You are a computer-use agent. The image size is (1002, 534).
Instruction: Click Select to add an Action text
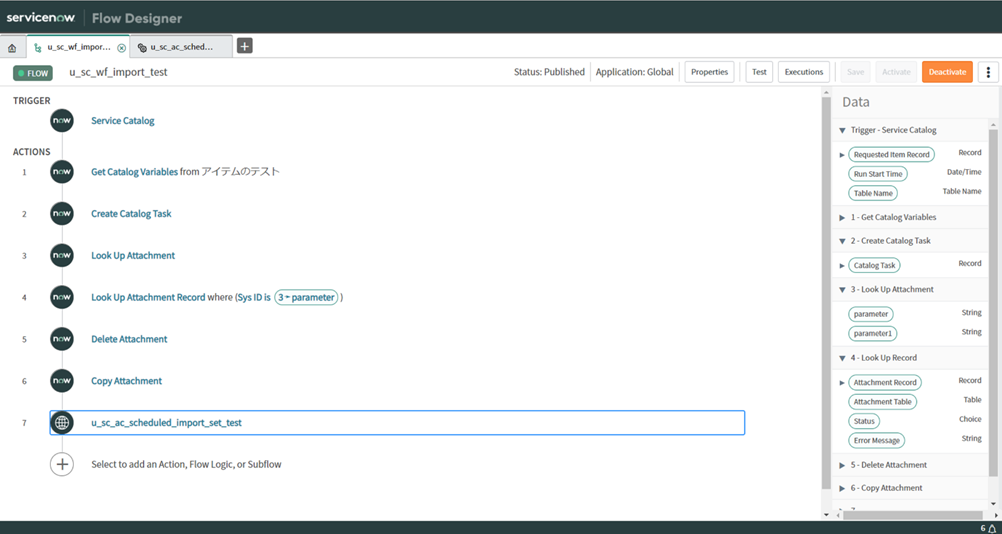186,464
